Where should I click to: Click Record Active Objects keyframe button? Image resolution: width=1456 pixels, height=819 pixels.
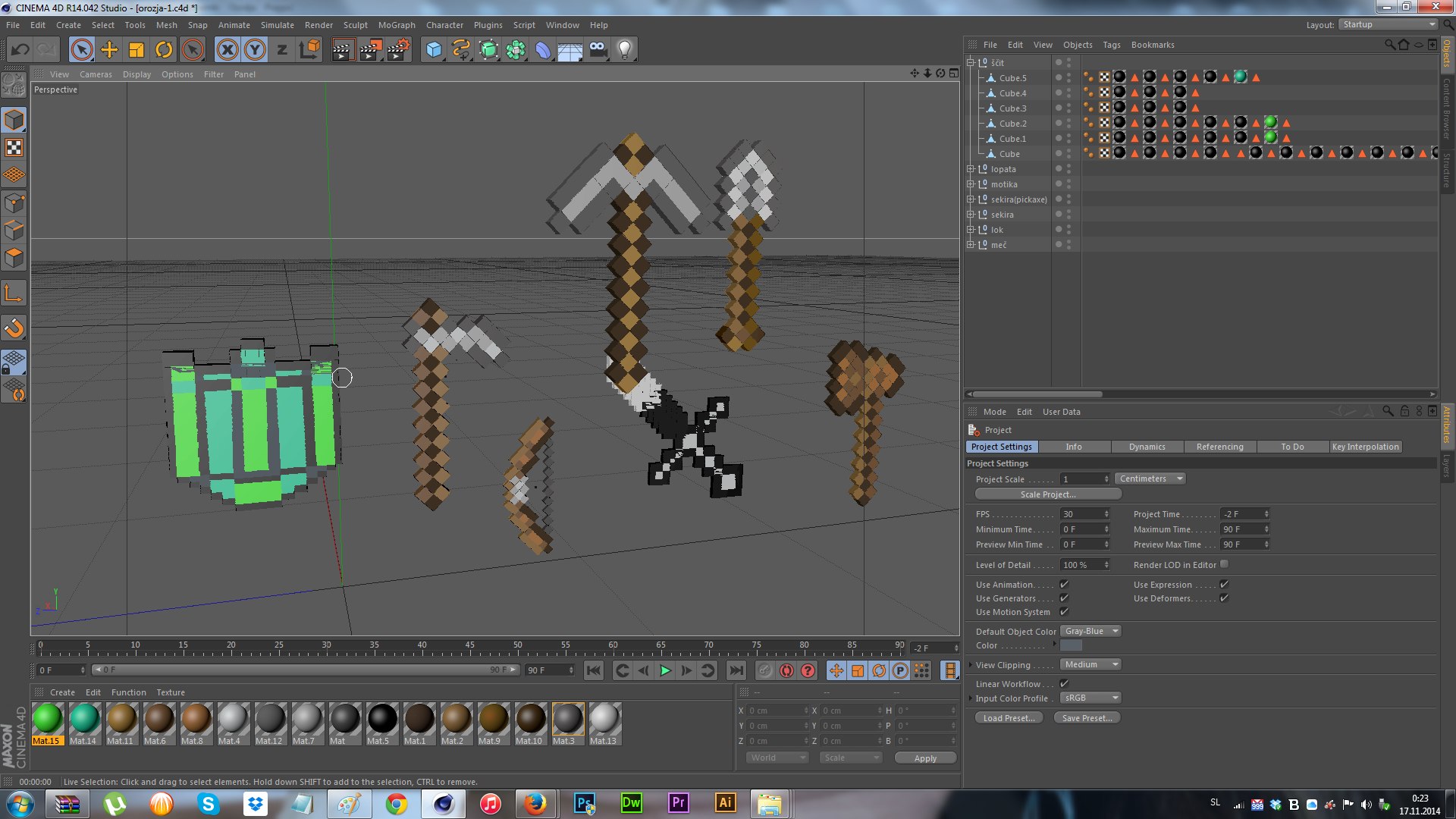pos(765,670)
